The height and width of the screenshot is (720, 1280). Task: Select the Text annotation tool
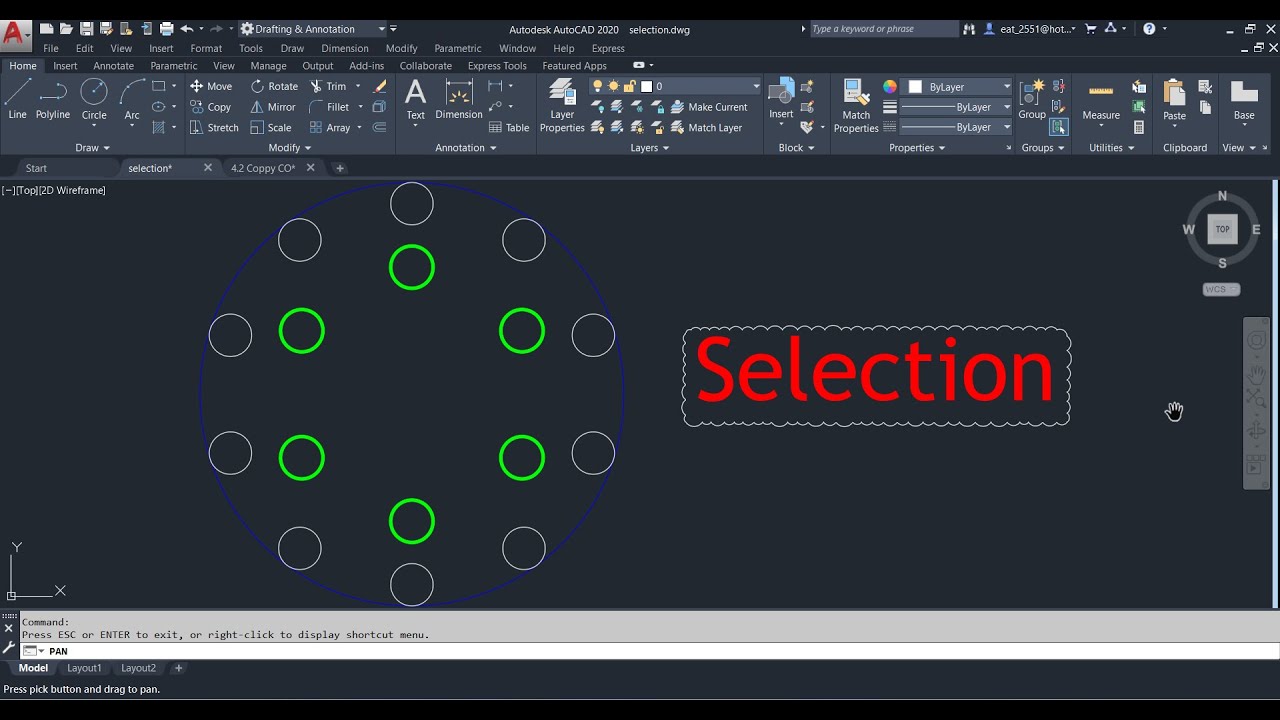point(415,100)
